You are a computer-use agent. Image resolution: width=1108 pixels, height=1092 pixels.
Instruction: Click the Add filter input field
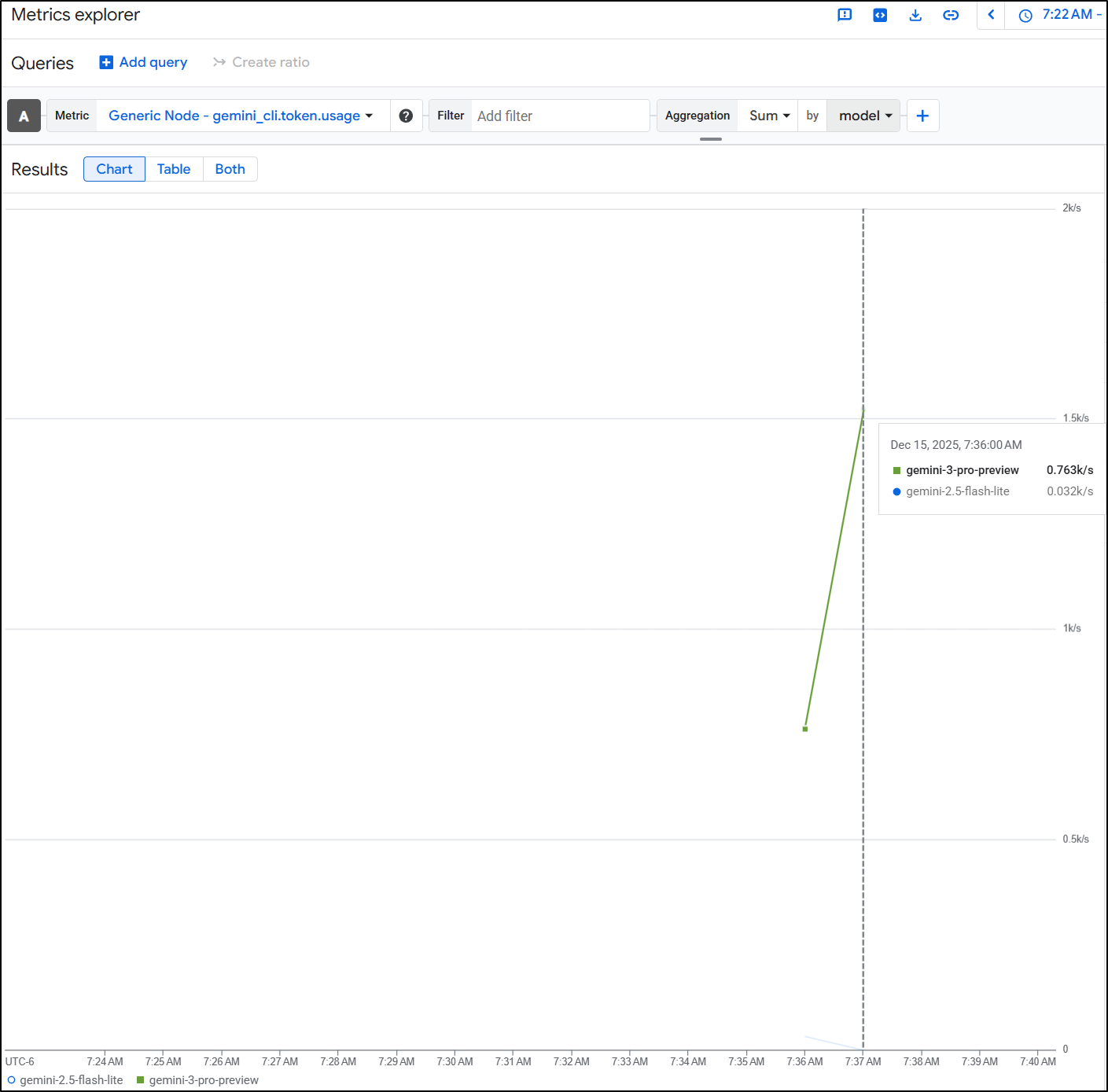(x=558, y=116)
